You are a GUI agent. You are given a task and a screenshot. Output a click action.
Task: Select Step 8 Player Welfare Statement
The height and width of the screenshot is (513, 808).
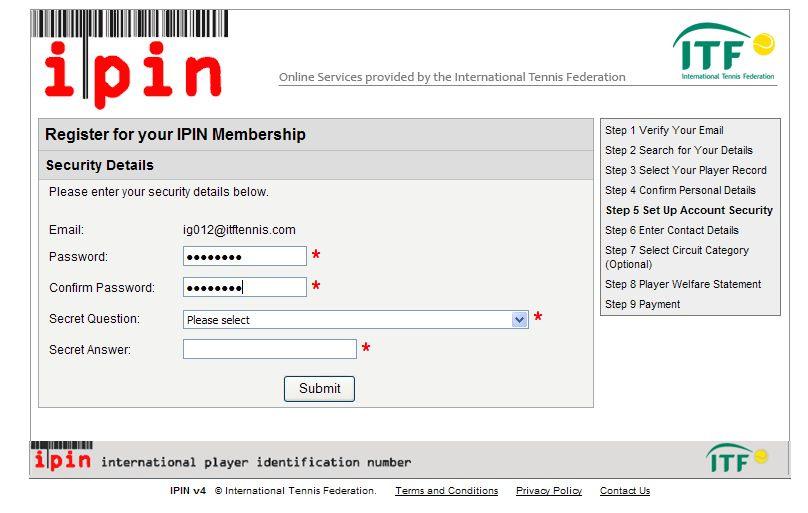(683, 284)
